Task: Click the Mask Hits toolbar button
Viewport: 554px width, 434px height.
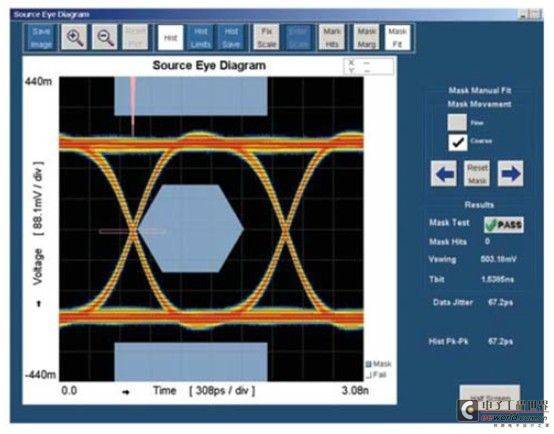Action: pos(331,37)
